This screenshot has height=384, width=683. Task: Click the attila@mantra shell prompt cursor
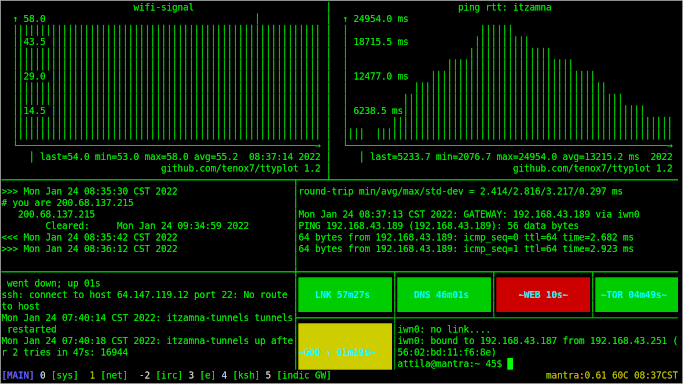510,364
